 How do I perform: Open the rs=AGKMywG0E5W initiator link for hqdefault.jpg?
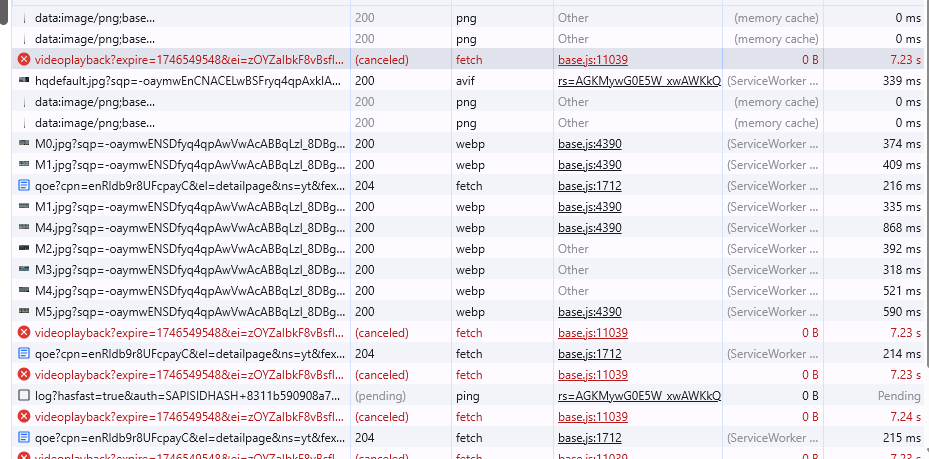[x=639, y=81]
